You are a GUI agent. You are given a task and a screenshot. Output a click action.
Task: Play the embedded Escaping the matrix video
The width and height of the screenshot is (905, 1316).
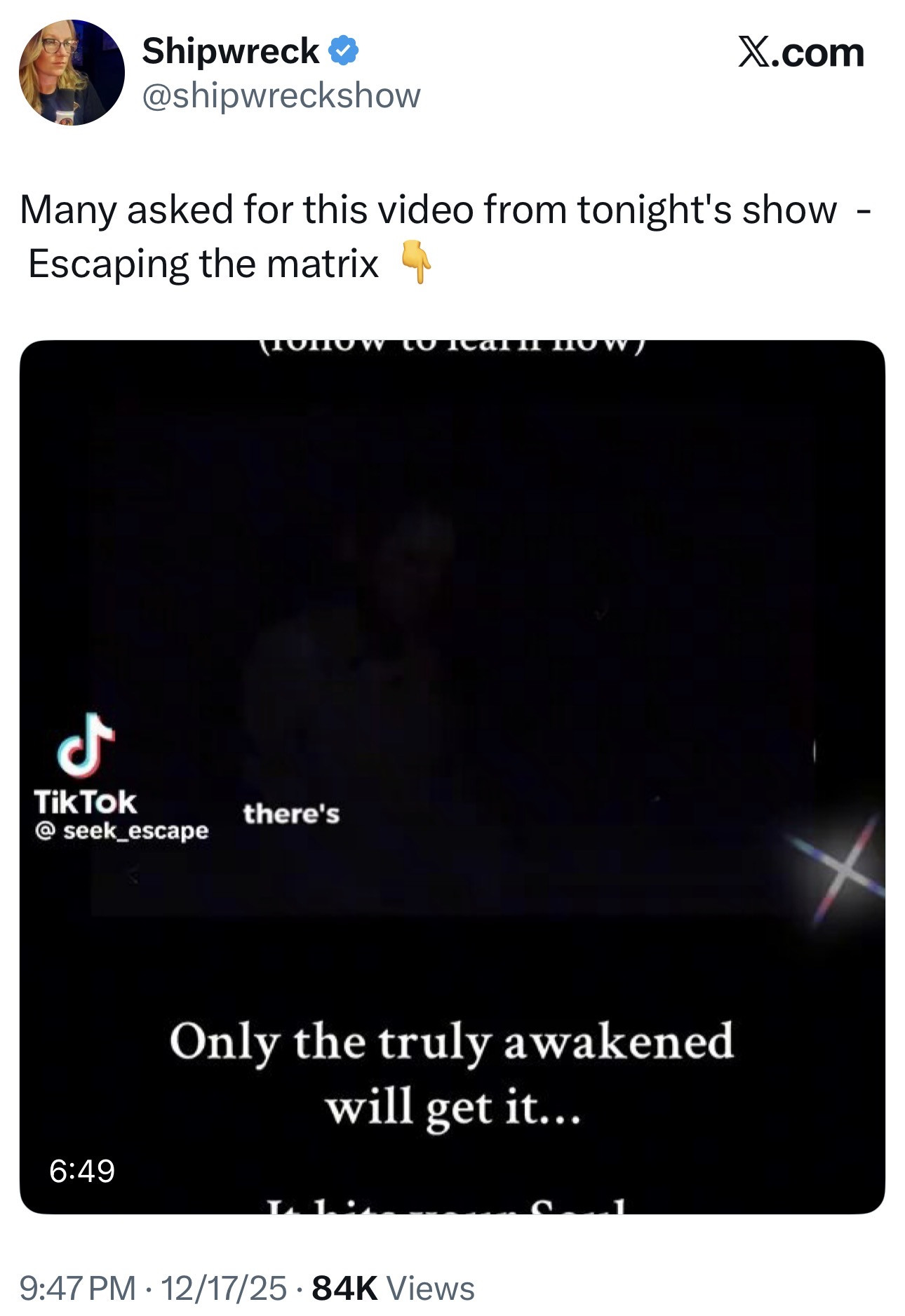tap(452, 777)
